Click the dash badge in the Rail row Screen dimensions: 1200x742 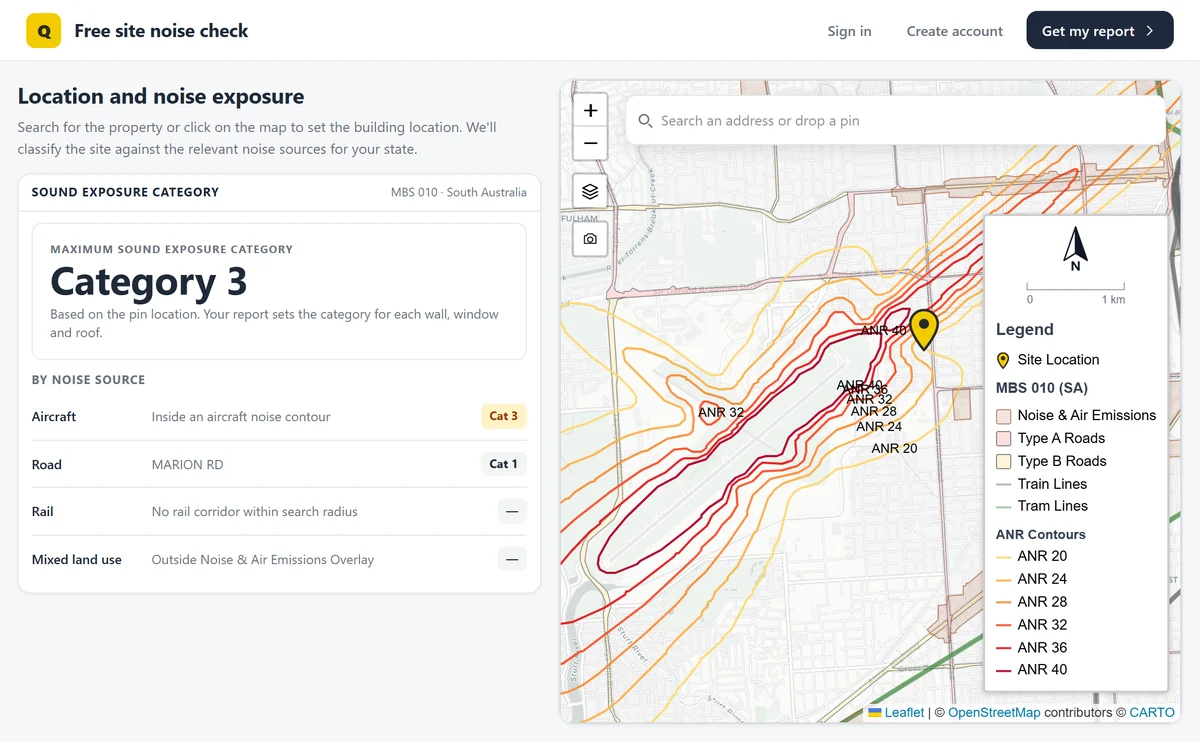[x=512, y=512]
